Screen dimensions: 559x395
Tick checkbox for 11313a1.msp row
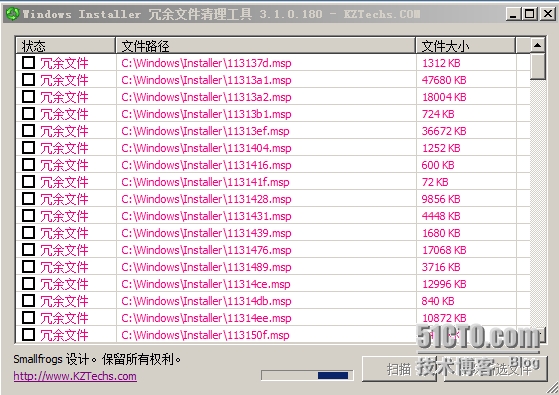click(29, 80)
